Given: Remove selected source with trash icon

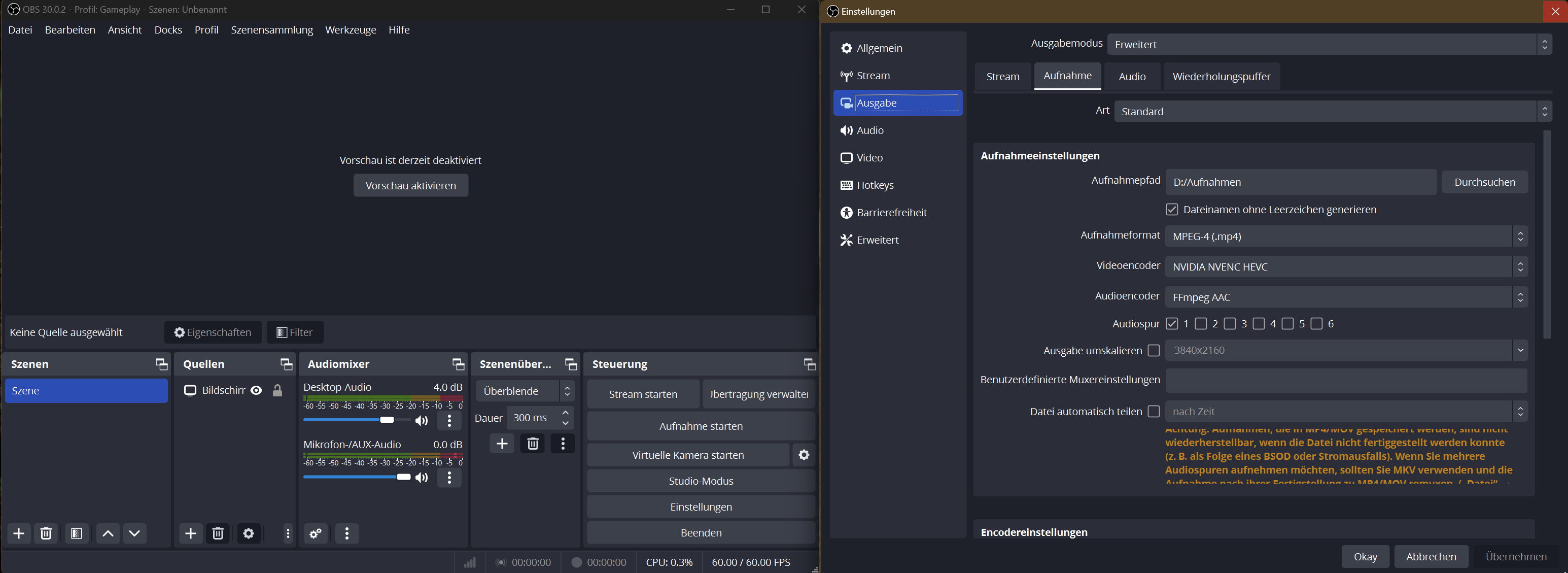Looking at the screenshot, I should click(x=218, y=533).
